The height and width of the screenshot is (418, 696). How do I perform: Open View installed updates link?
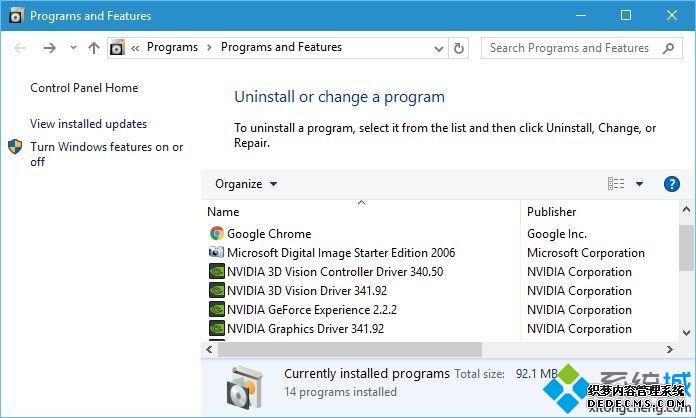tap(88, 124)
